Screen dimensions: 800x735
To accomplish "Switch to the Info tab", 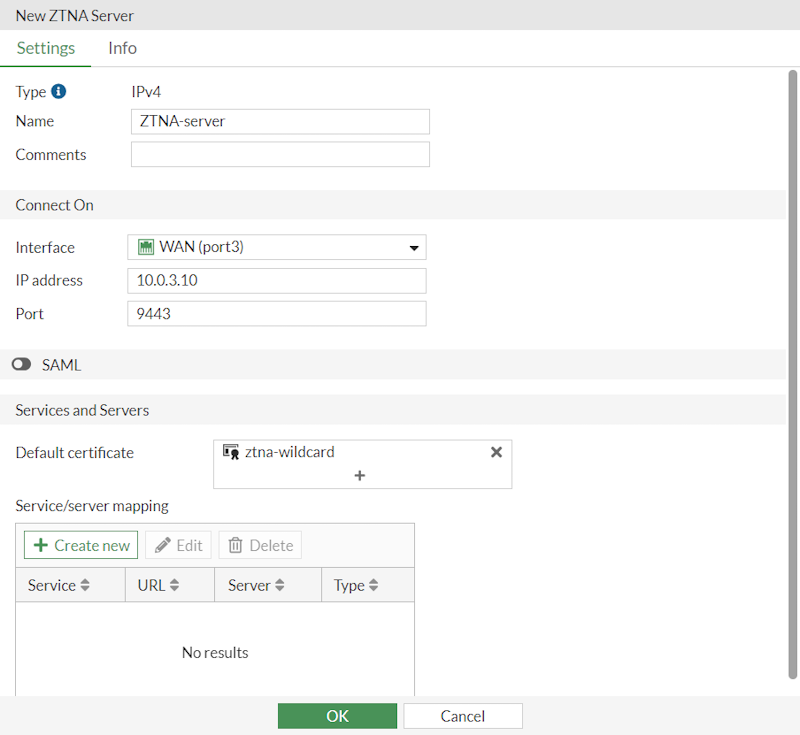I will point(122,48).
